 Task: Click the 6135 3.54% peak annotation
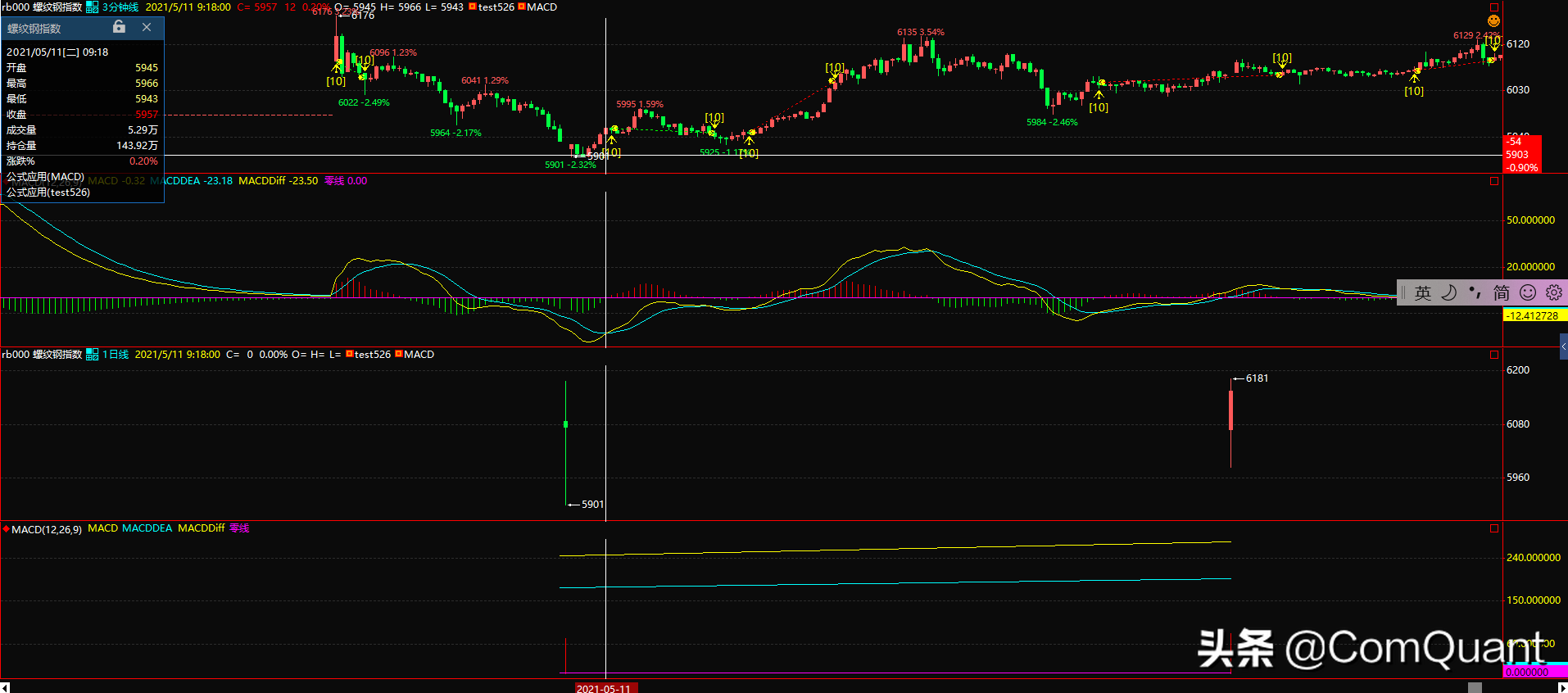(x=921, y=33)
